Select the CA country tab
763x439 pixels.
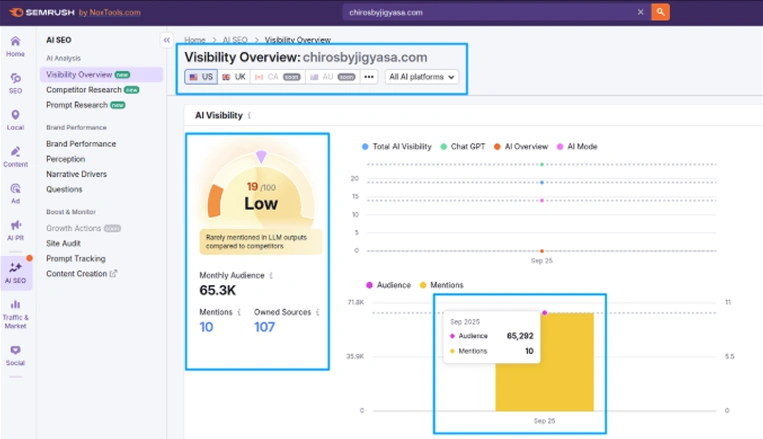click(278, 77)
